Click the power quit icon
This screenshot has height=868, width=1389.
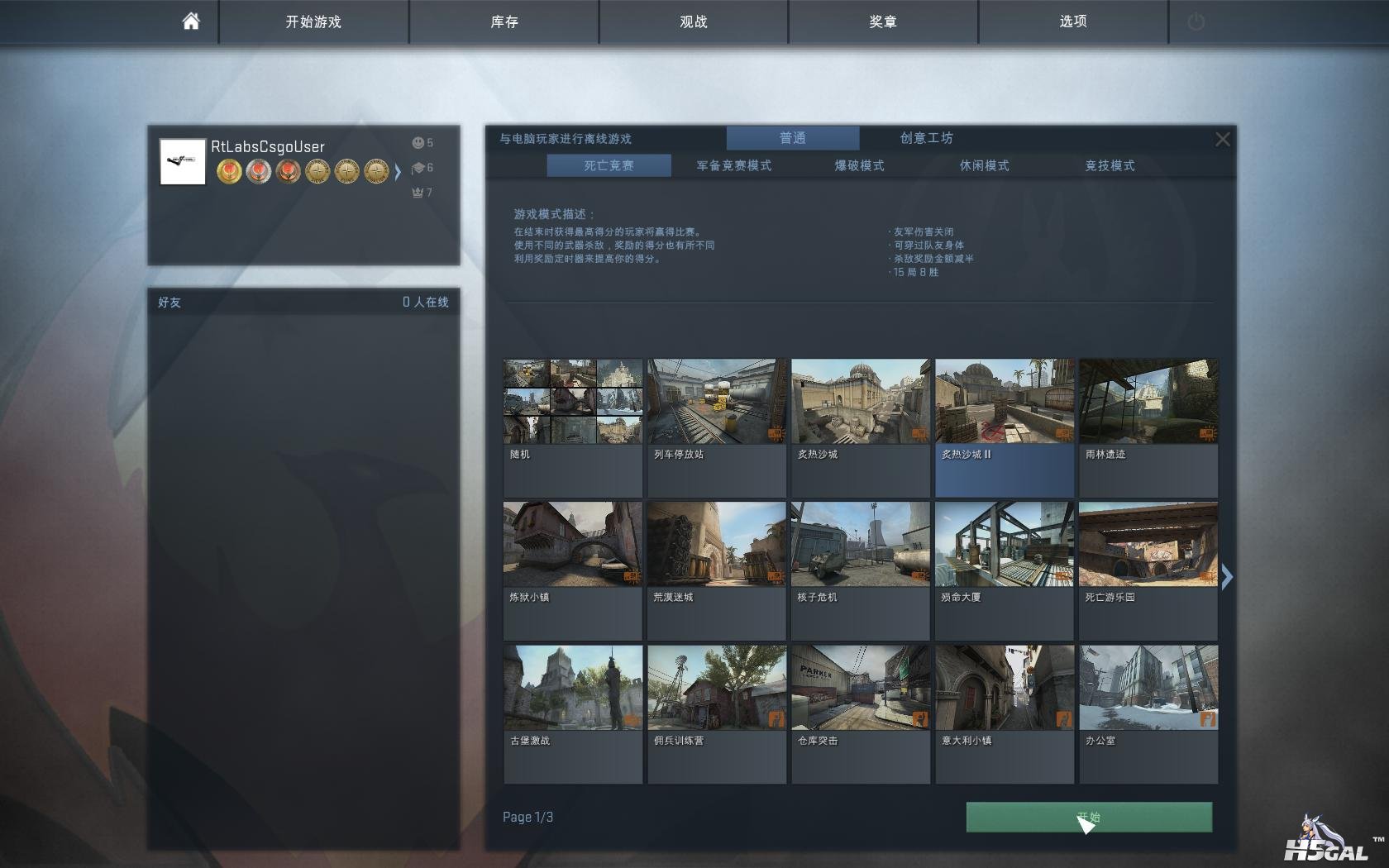pos(1196,22)
